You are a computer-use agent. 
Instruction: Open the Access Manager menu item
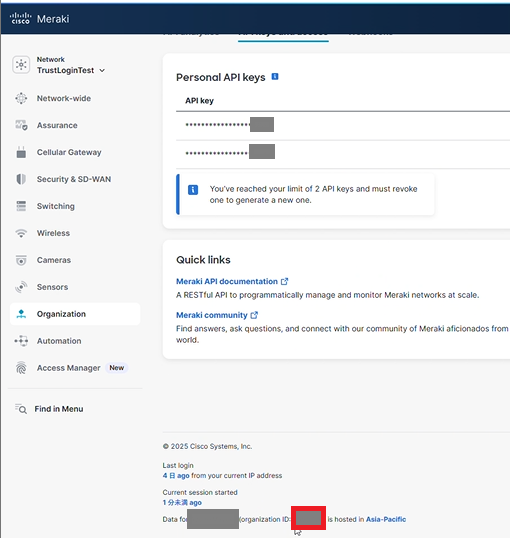click(x=69, y=368)
